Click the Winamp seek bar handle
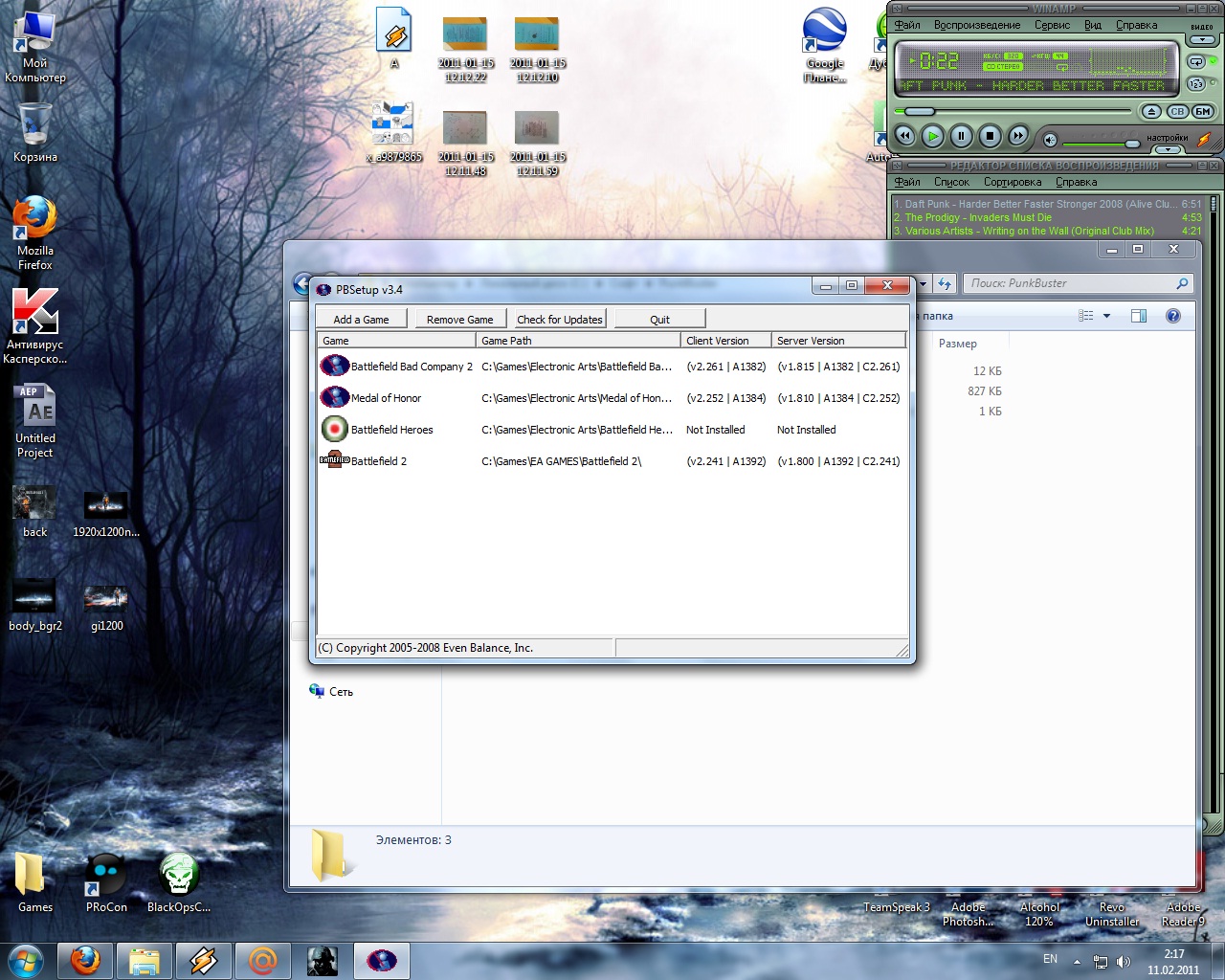1225x980 pixels. 920,112
